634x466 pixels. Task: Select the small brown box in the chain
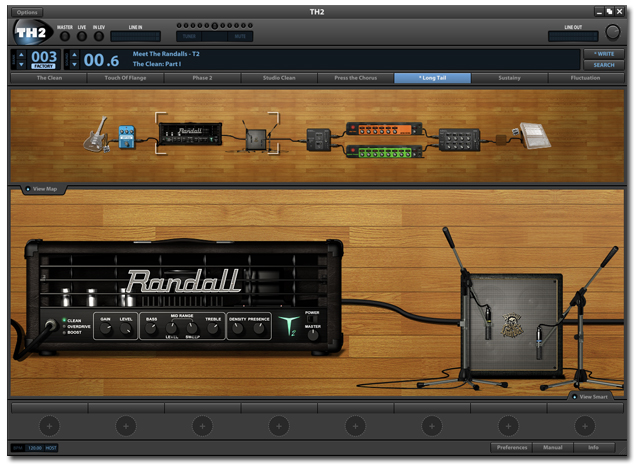coord(501,140)
